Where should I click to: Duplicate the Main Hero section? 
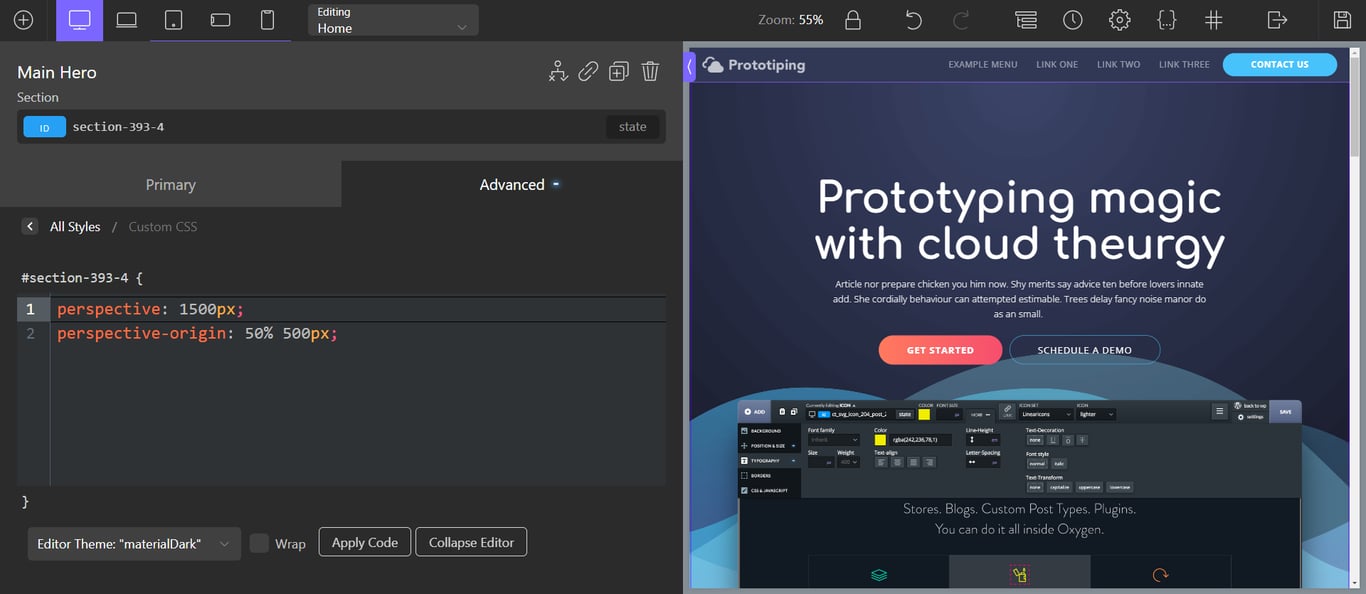tap(618, 71)
